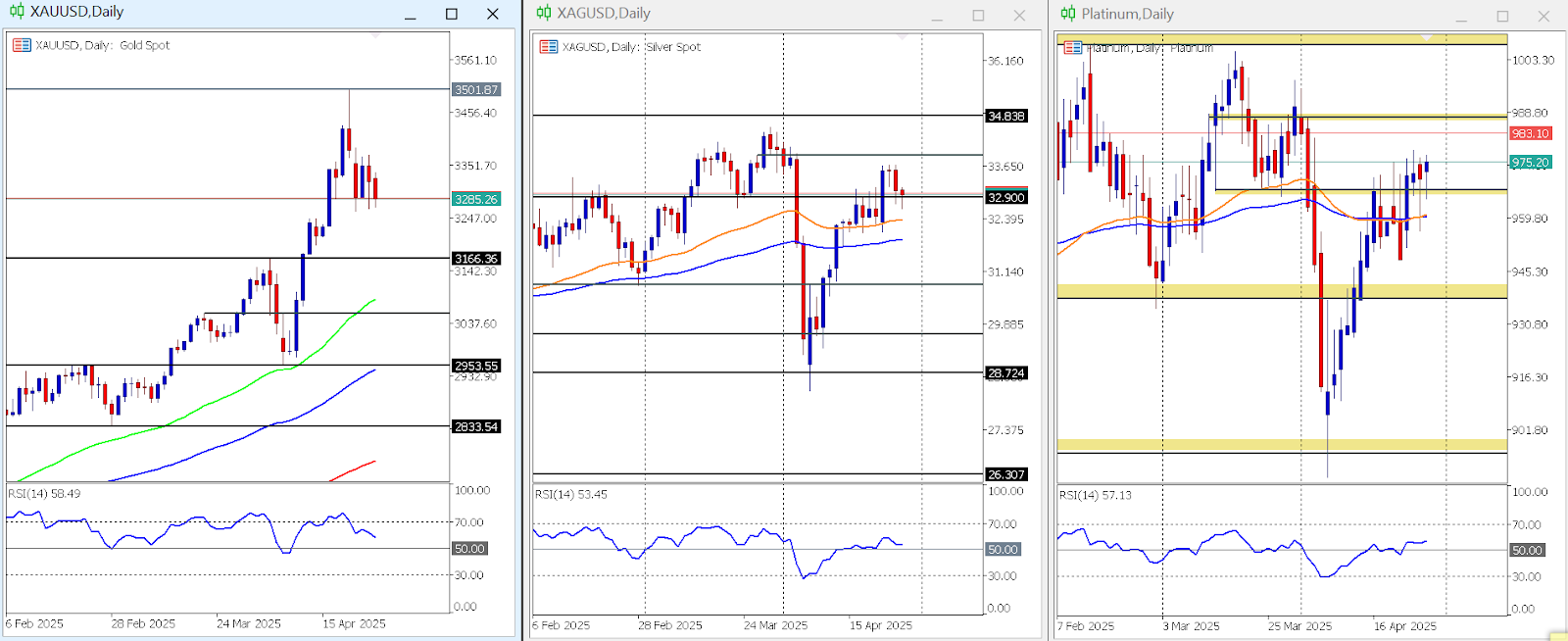Click the 2833.54 horizontal line label

click(476, 426)
